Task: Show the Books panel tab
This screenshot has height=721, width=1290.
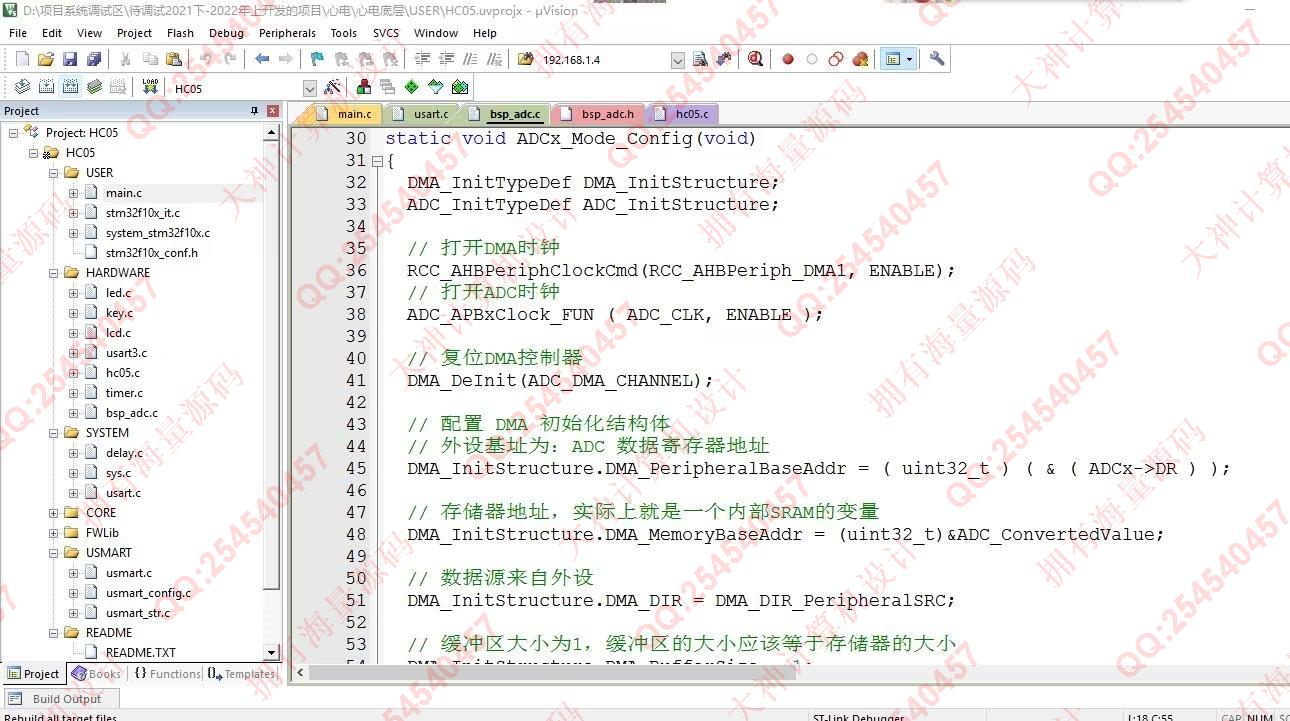Action: pyautogui.click(x=97, y=674)
